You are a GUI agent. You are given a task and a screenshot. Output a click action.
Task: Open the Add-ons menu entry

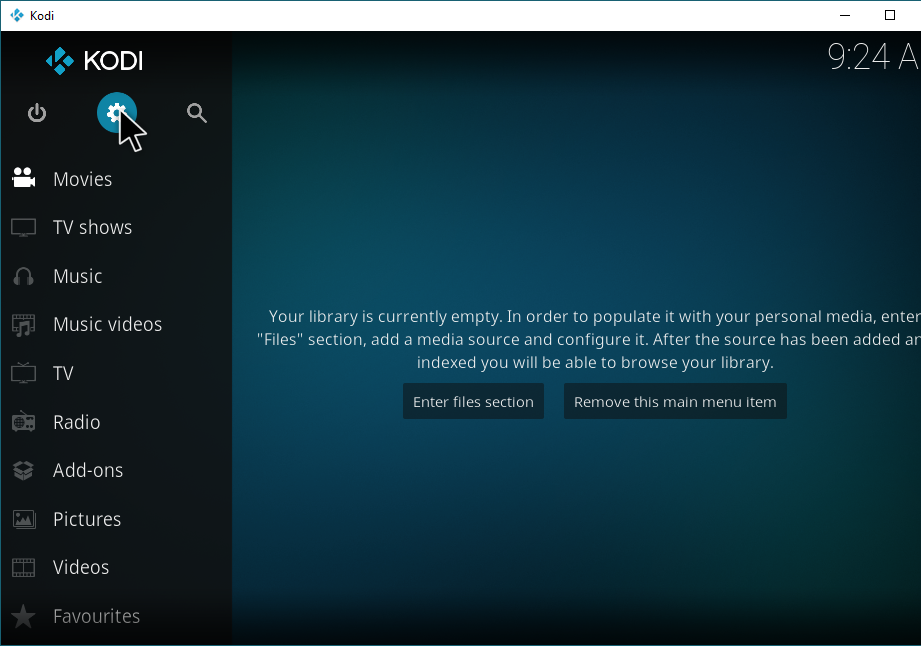88,470
